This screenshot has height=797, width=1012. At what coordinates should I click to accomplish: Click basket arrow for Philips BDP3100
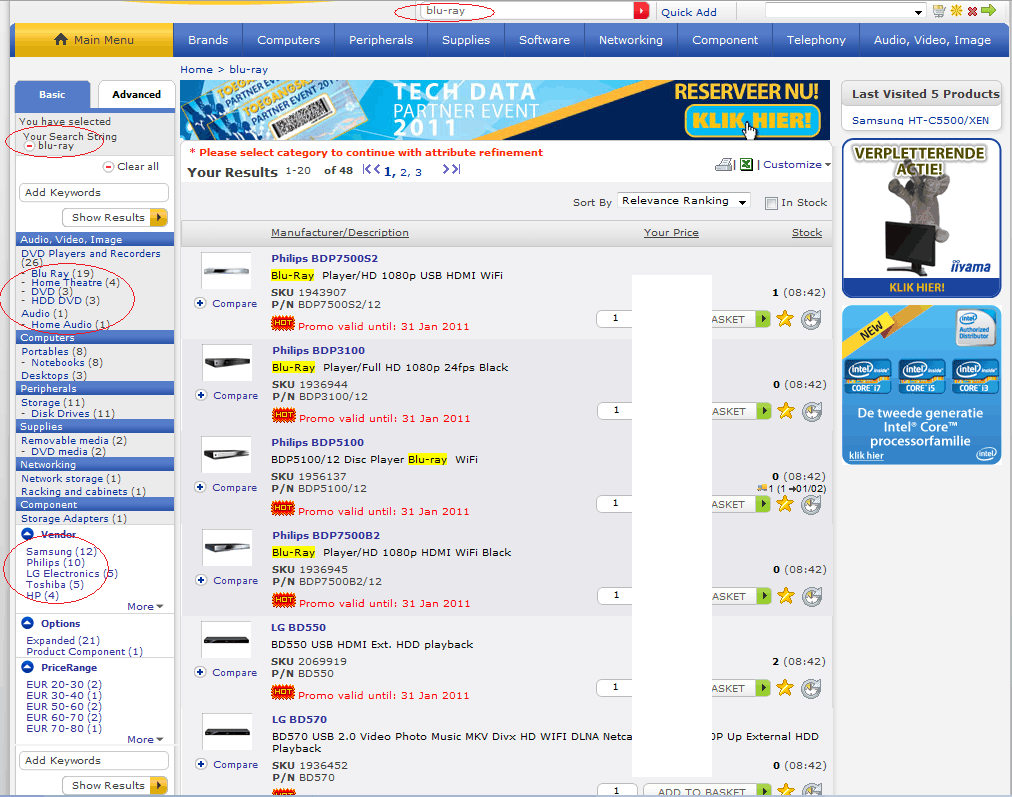click(x=764, y=411)
